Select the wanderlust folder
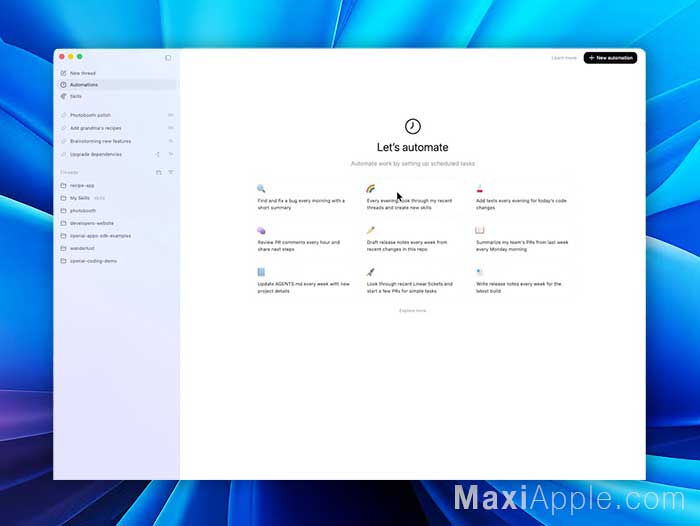700x526 pixels. (117, 248)
